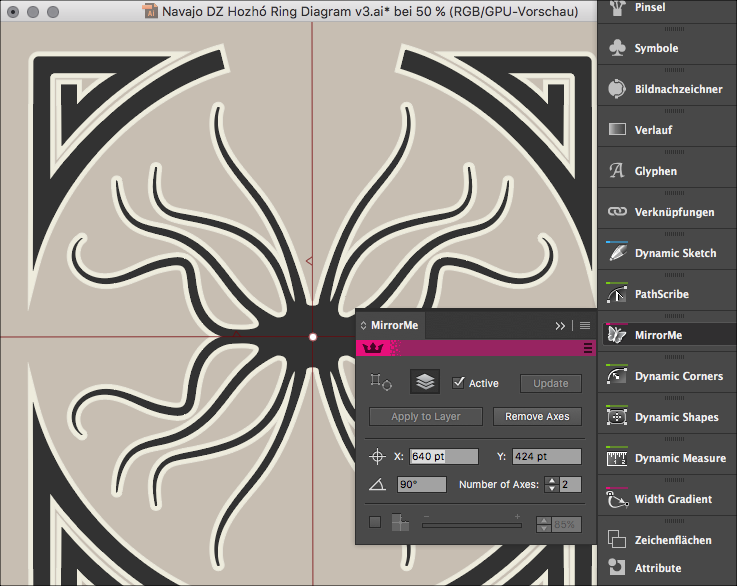Click the Astute crown logo in MirrorMe panel
The width and height of the screenshot is (737, 586).
click(x=373, y=348)
